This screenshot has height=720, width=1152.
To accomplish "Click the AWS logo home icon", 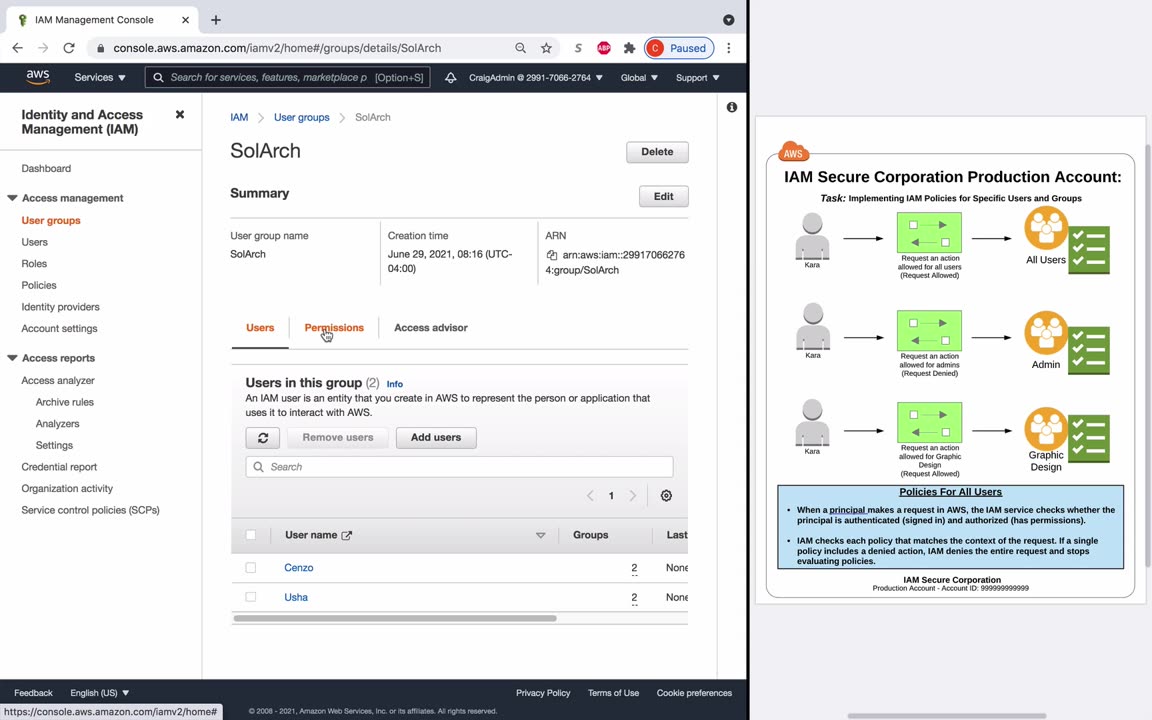I will coord(37,77).
